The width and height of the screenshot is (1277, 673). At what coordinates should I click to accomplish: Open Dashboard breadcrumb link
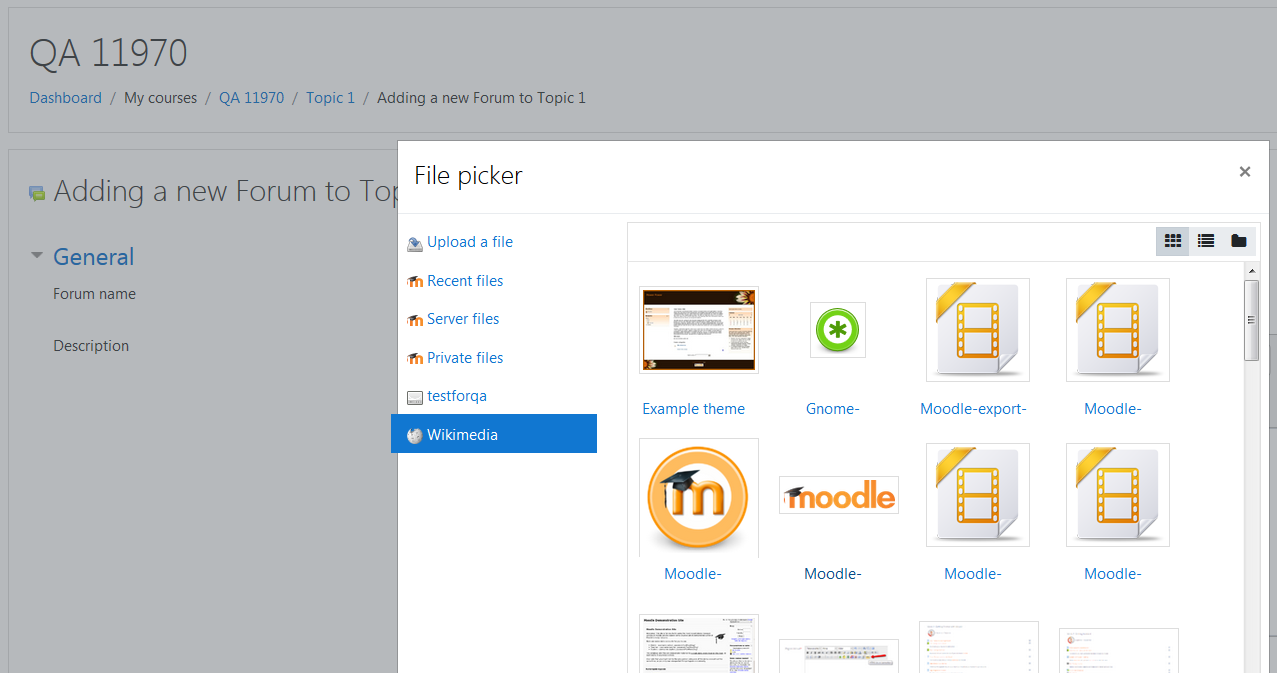(66, 98)
